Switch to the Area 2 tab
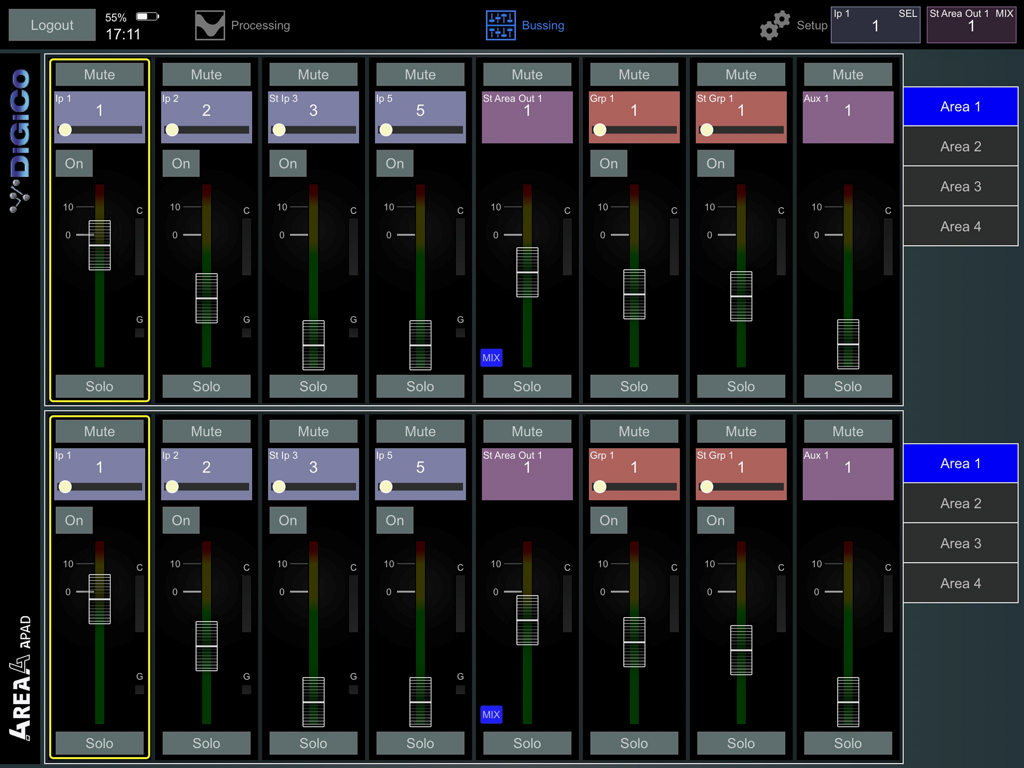Image resolution: width=1024 pixels, height=768 pixels. point(959,146)
